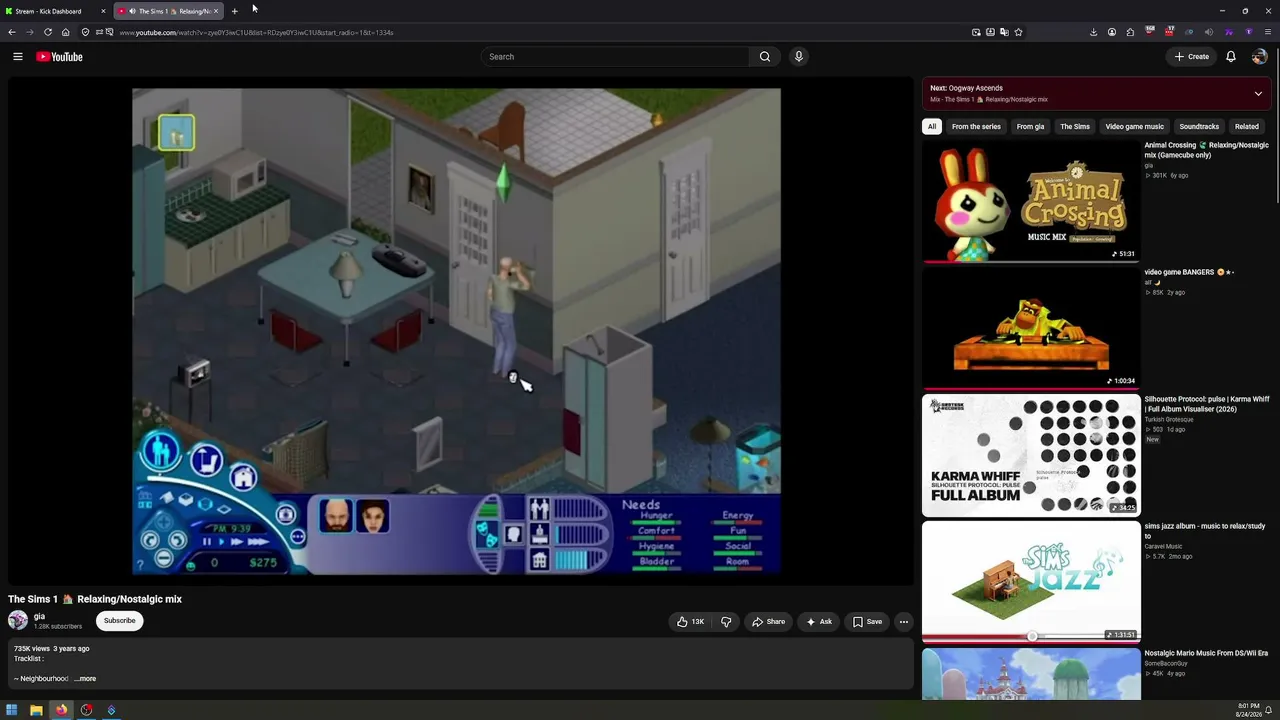Open the Animal Crossing Relaxing/Nostalgic mix title
Image resolution: width=1280 pixels, height=720 pixels.
tap(1206, 150)
